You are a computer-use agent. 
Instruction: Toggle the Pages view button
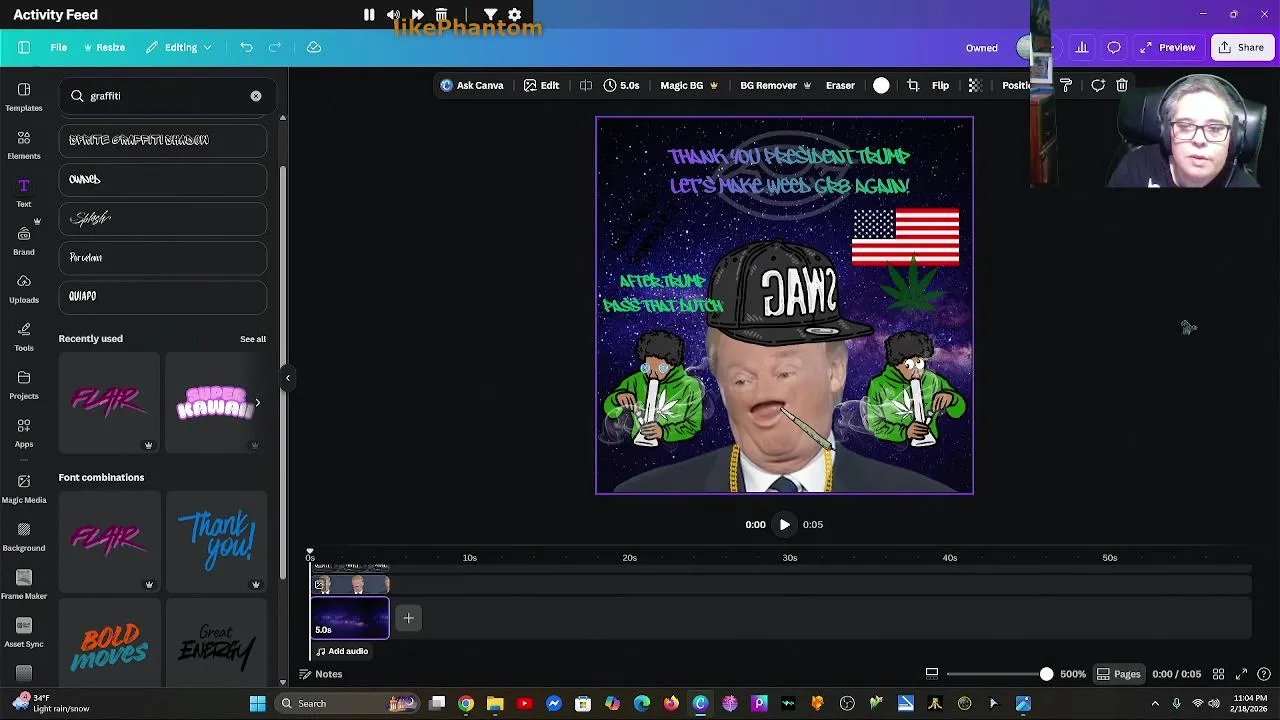tap(1119, 674)
